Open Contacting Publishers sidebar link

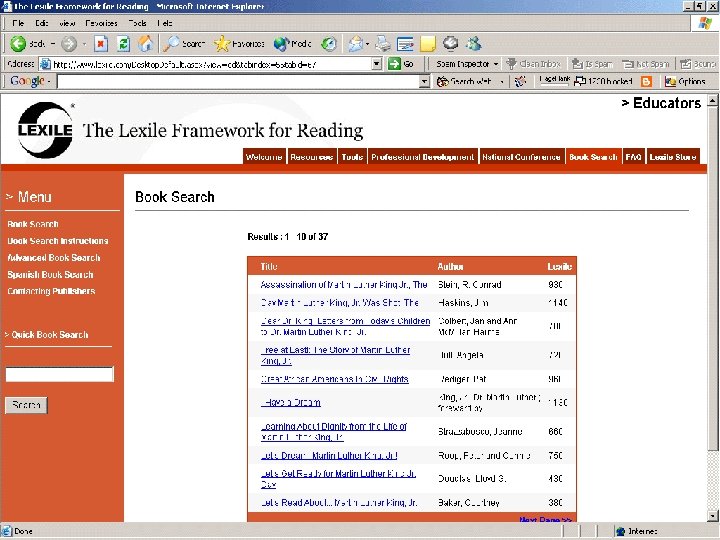click(x=51, y=291)
